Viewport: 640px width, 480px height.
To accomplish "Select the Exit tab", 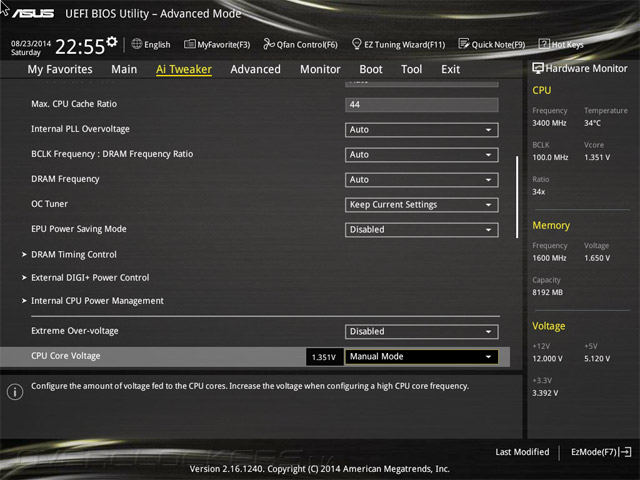I will pyautogui.click(x=450, y=69).
